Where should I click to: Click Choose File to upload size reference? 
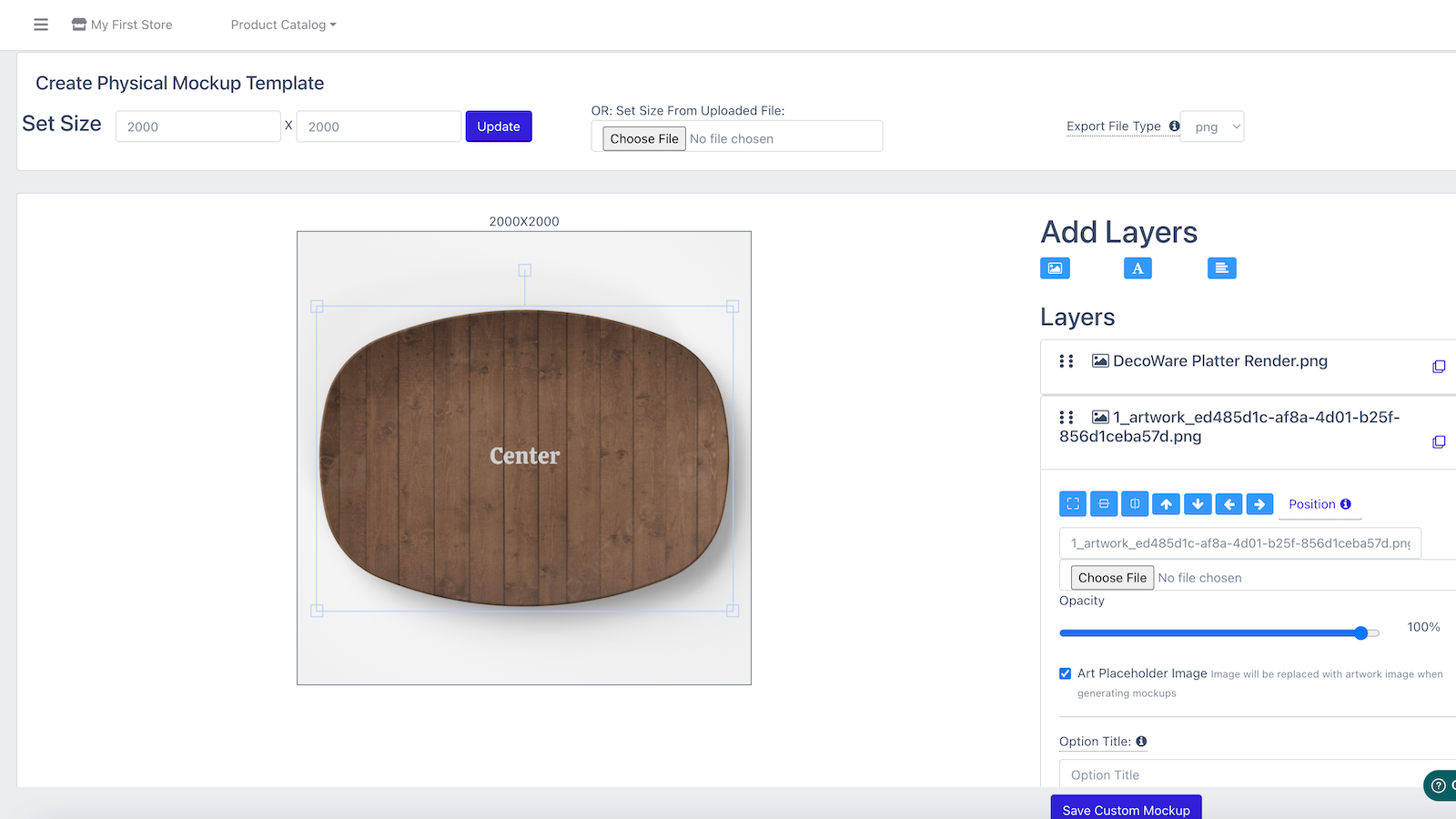click(x=643, y=137)
